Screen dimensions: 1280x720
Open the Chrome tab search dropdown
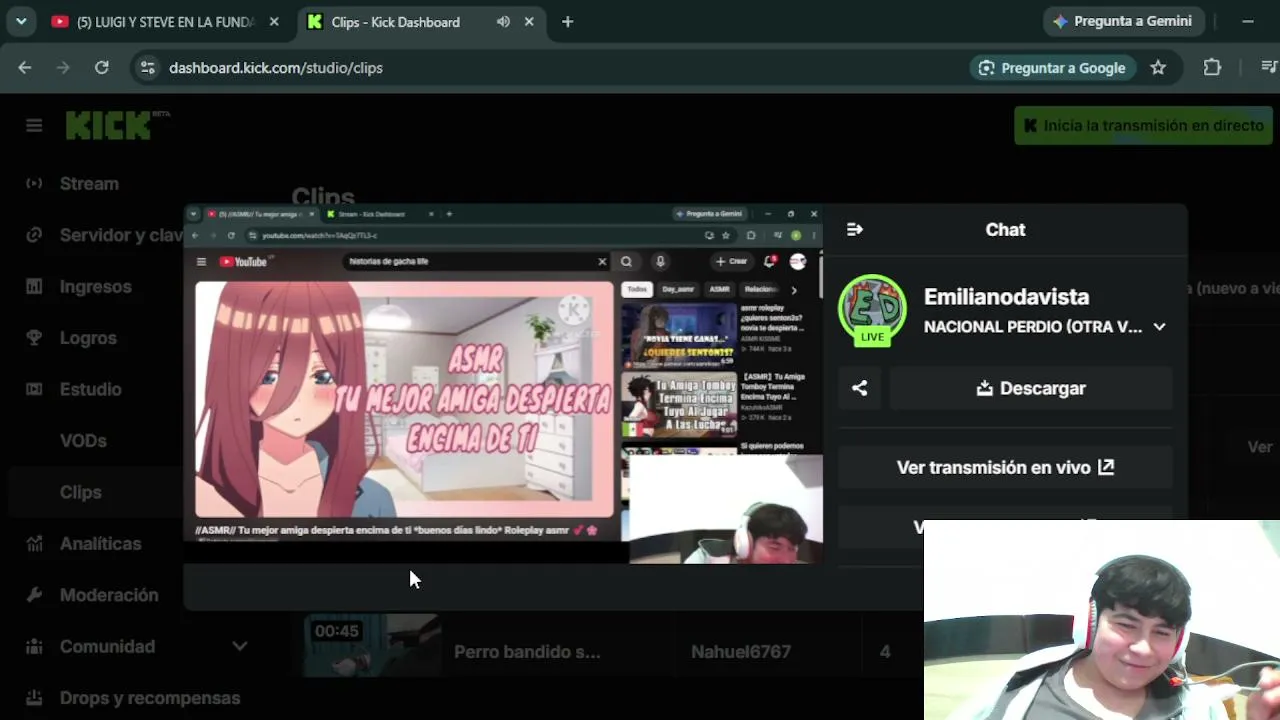pos(21,21)
